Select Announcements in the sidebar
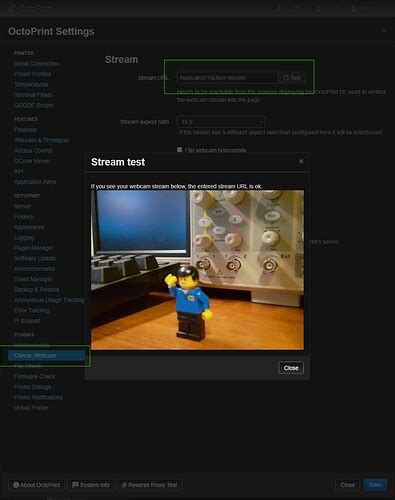The image size is (395, 500). point(34,269)
